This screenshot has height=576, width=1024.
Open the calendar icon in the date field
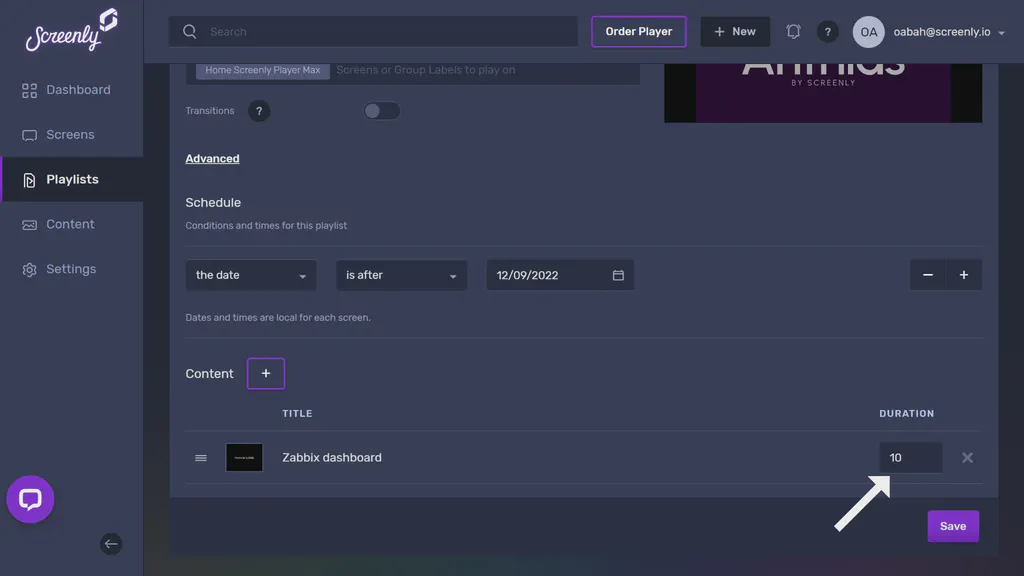[618, 274]
